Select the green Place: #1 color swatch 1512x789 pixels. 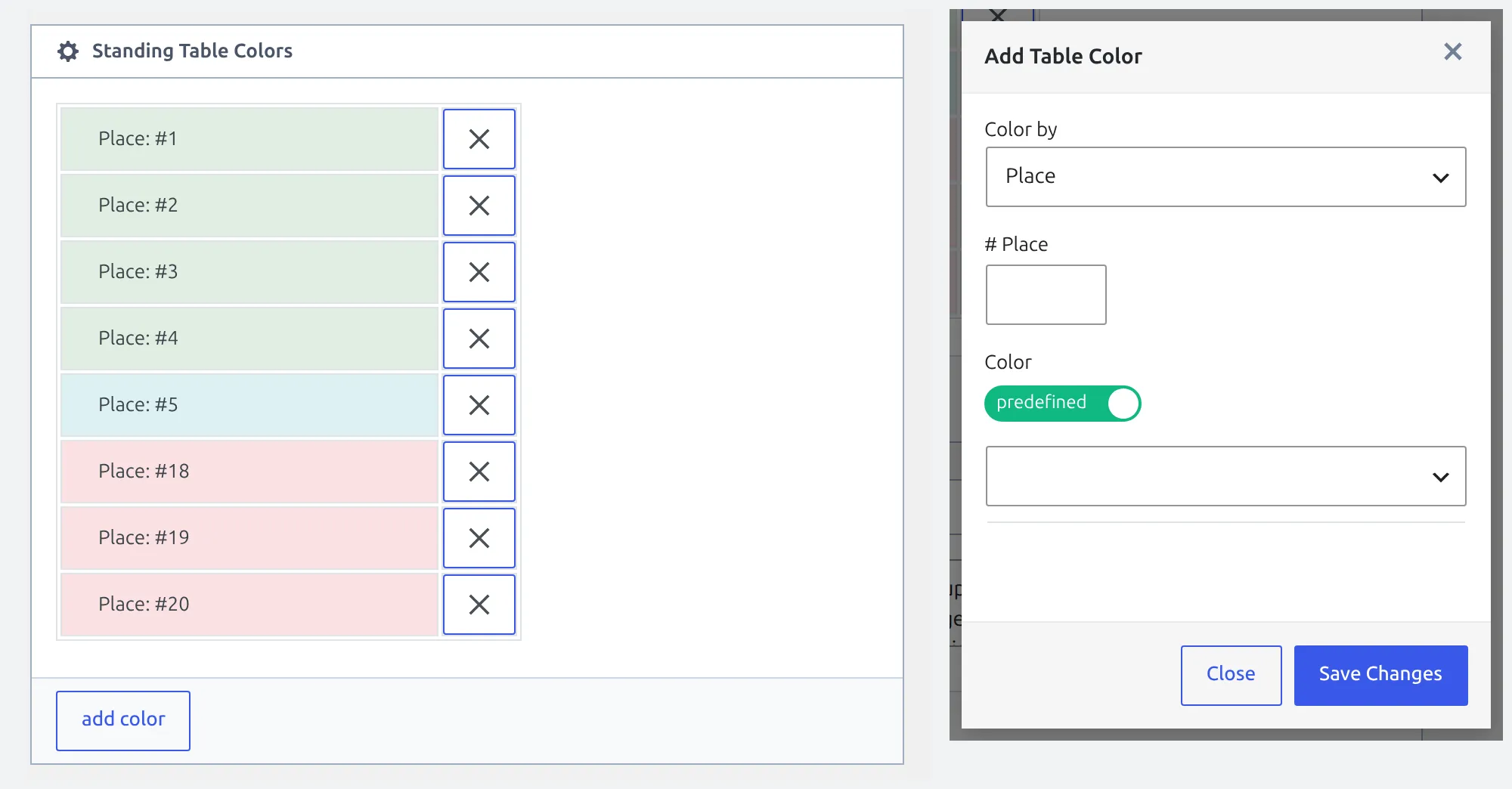(x=249, y=139)
